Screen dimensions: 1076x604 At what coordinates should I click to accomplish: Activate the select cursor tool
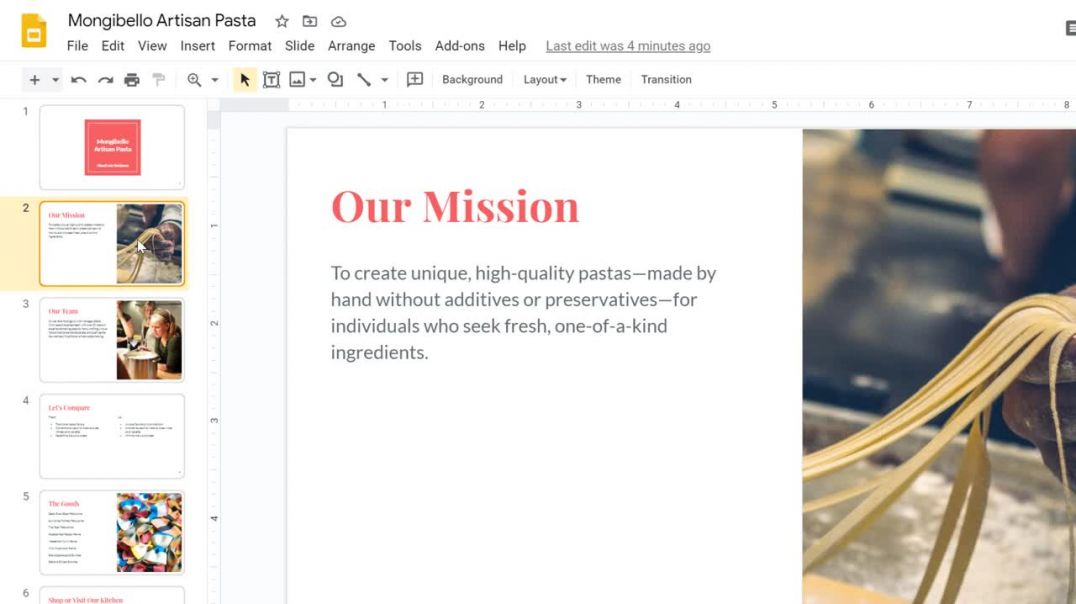(244, 80)
